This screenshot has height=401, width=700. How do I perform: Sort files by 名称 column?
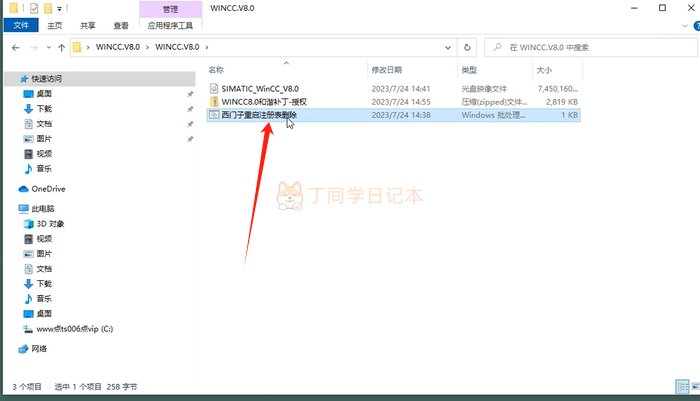(x=216, y=70)
